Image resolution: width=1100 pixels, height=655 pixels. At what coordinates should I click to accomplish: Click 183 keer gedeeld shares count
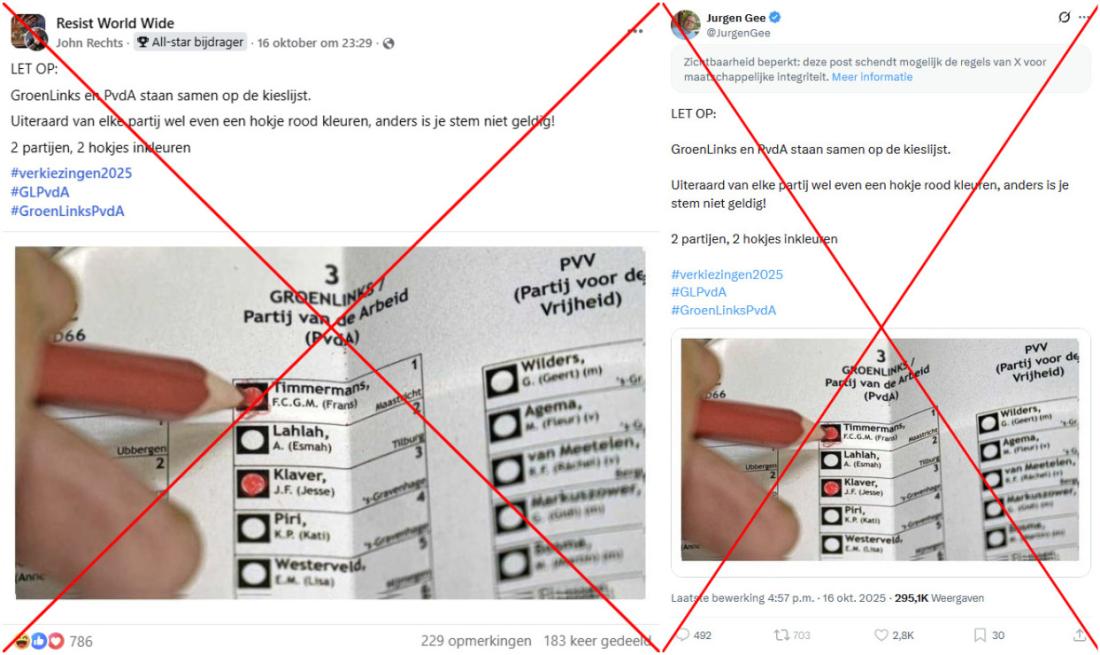(597, 641)
